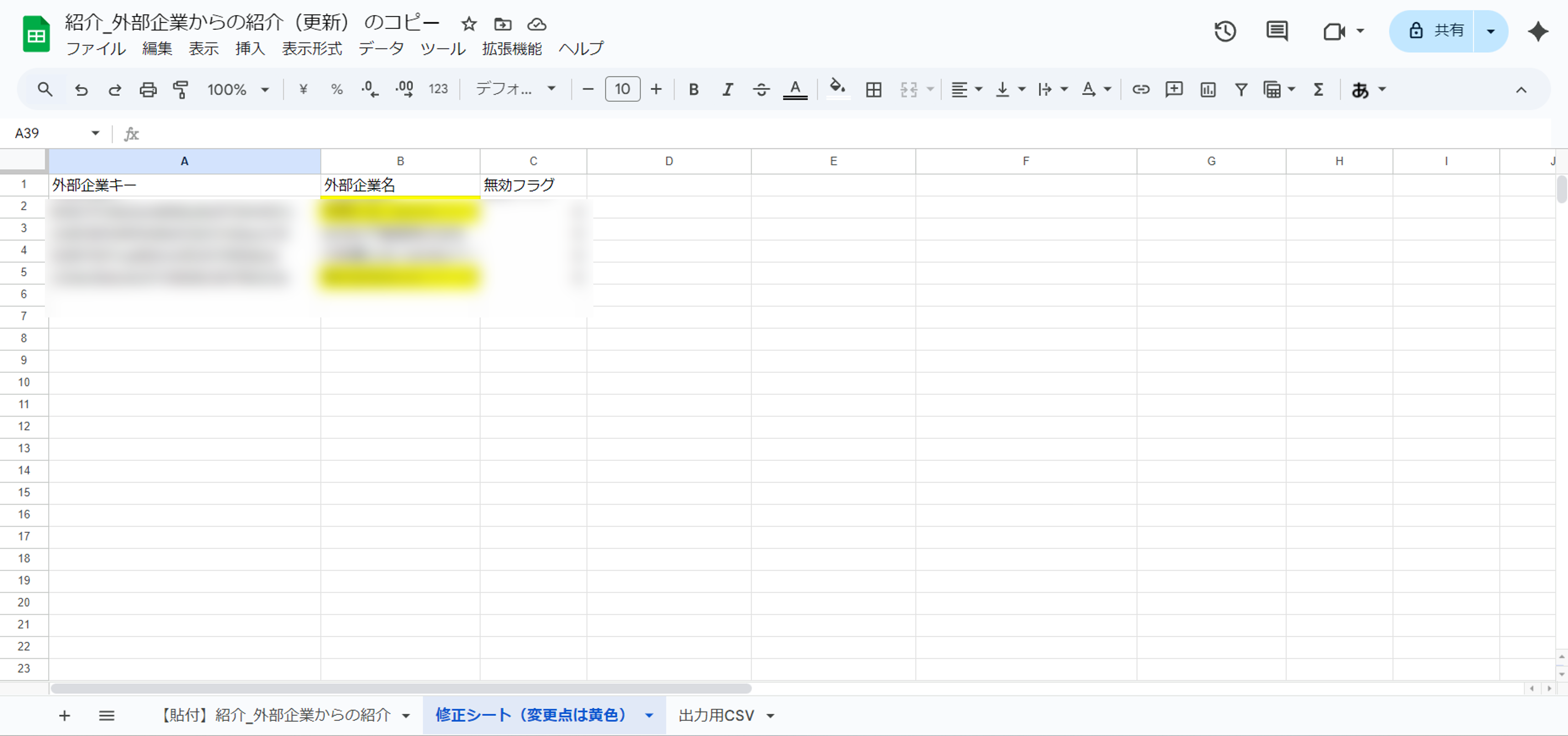Open the borders menu
Image resolution: width=1568 pixels, height=736 pixels.
point(873,89)
